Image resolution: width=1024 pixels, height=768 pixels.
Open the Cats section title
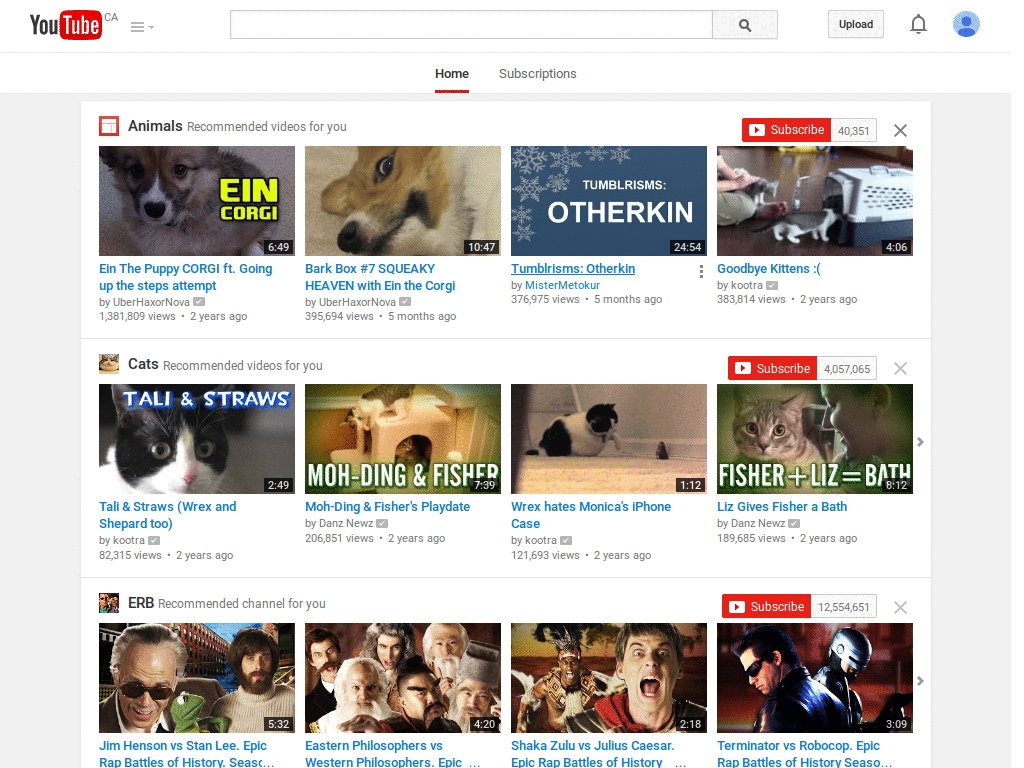click(x=143, y=364)
